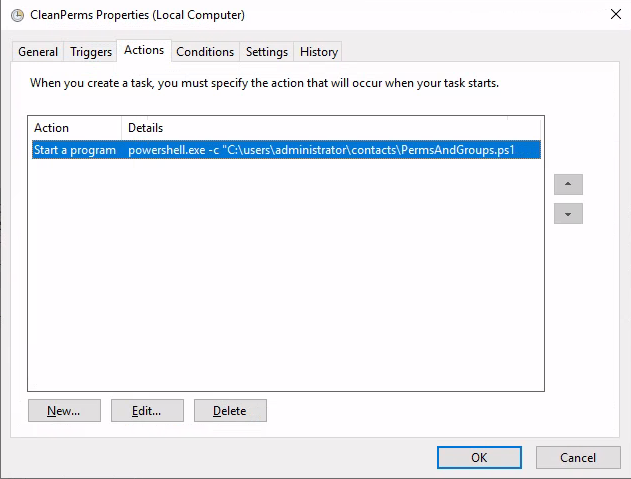
Task: Go to the Conditions tab
Action: [x=205, y=52]
